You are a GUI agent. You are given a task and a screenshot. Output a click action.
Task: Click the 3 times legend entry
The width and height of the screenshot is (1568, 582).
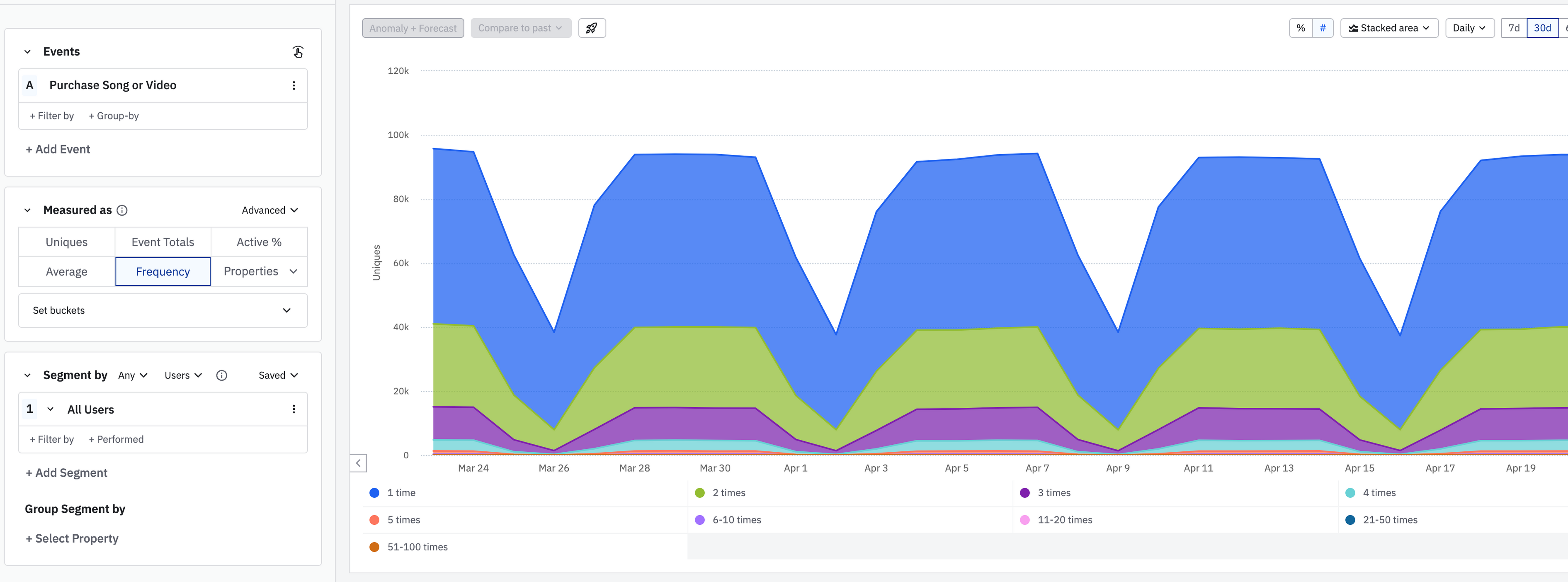click(x=1053, y=492)
